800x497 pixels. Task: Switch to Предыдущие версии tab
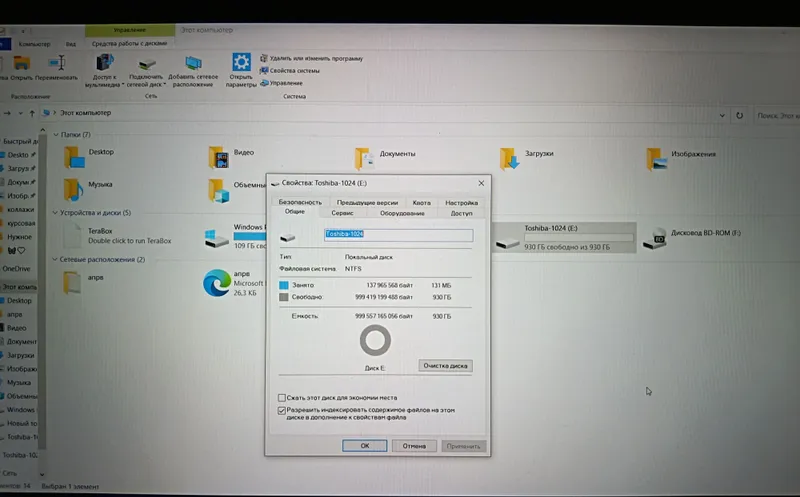[x=367, y=203]
